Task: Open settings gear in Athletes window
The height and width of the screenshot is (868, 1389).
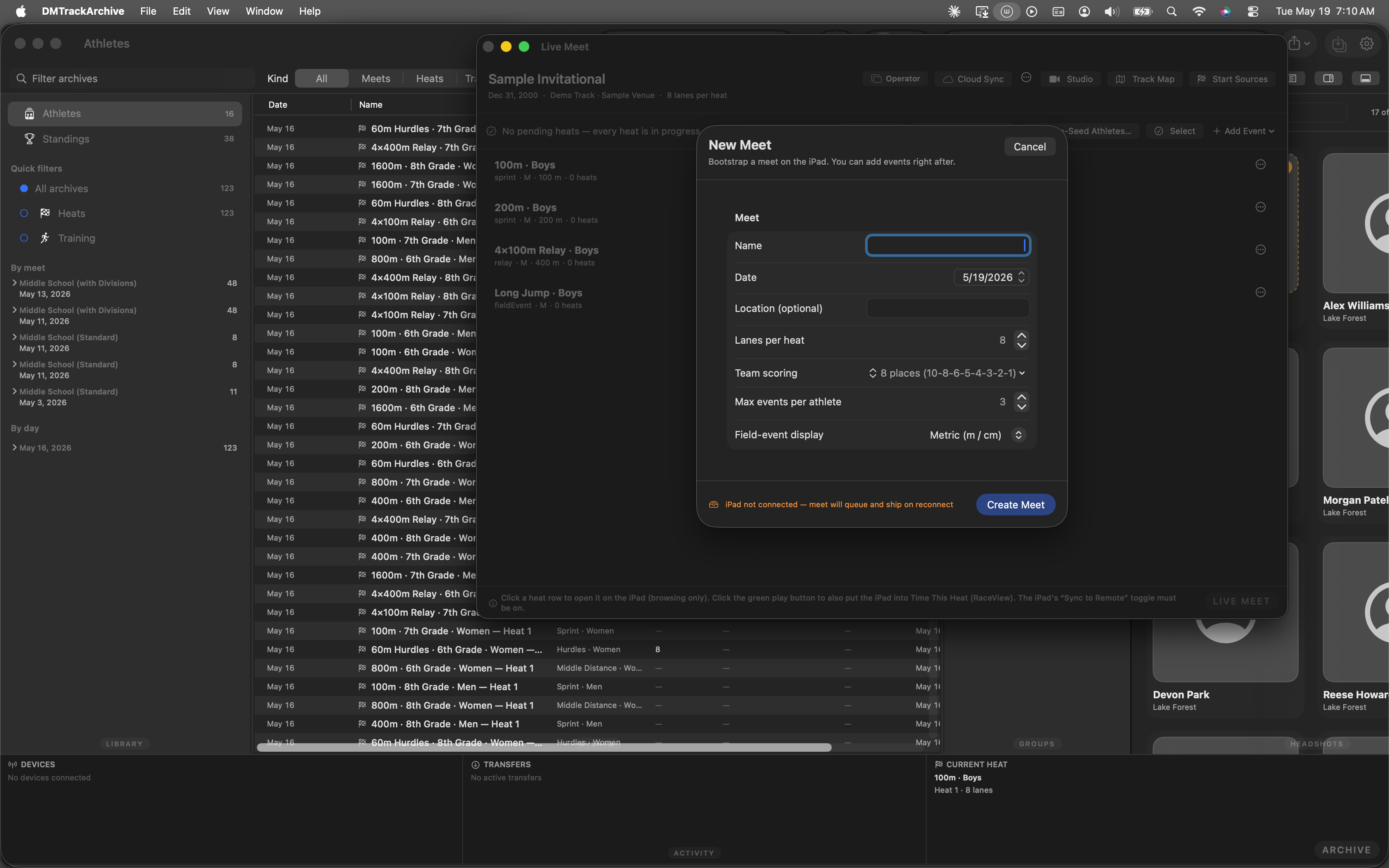Action: [1367, 44]
